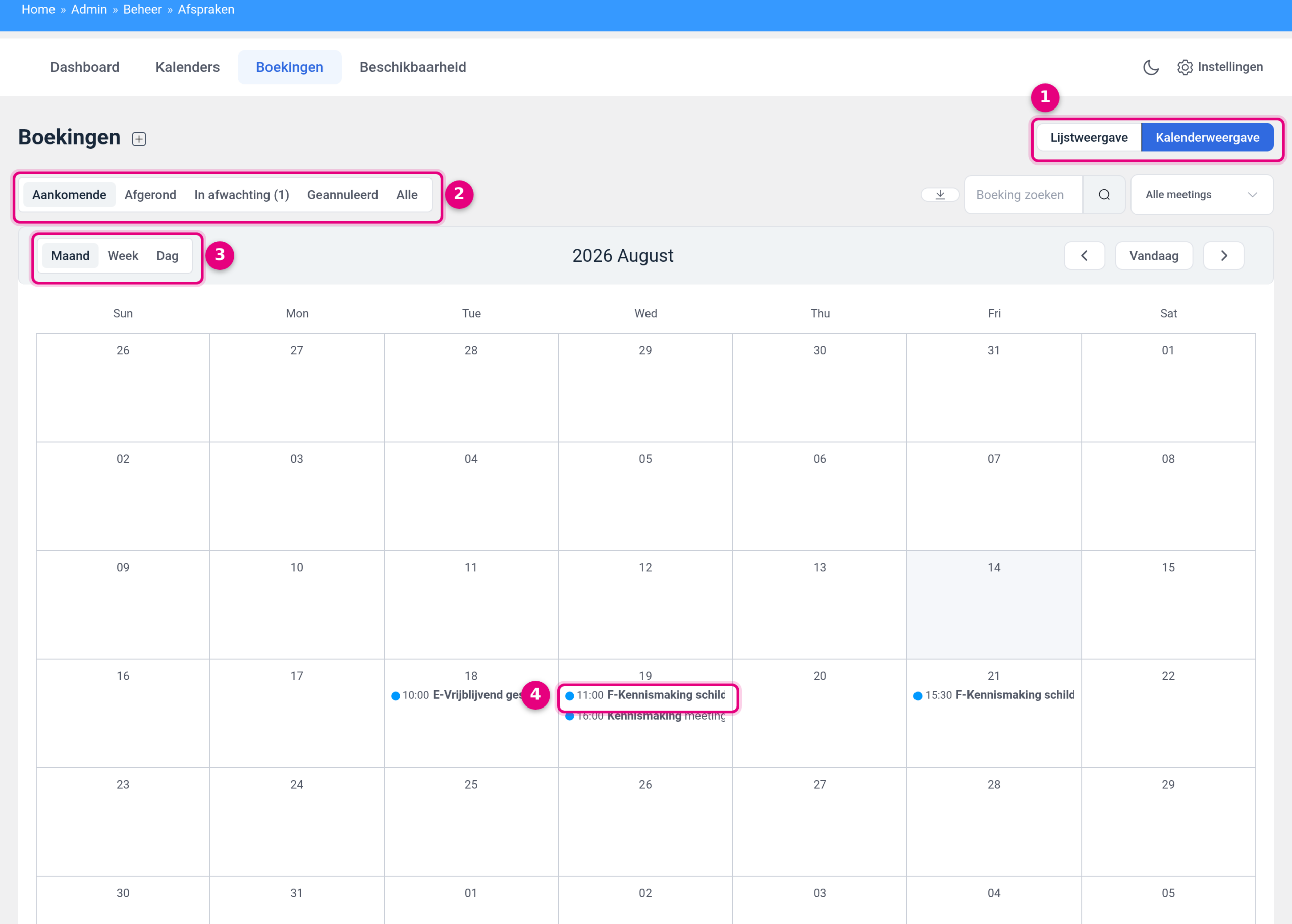Focus the Boeking zoeken search field
1292x924 pixels.
tap(1024, 195)
